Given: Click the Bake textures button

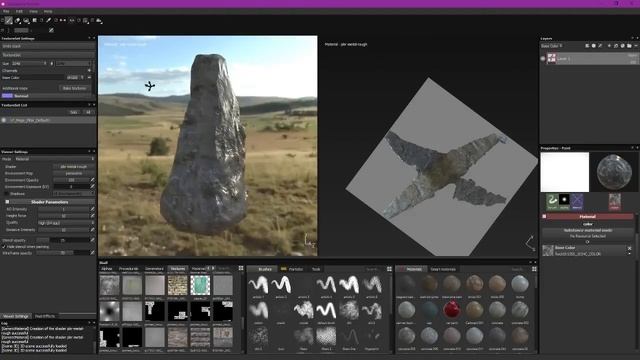Looking at the screenshot, I should [75, 88].
